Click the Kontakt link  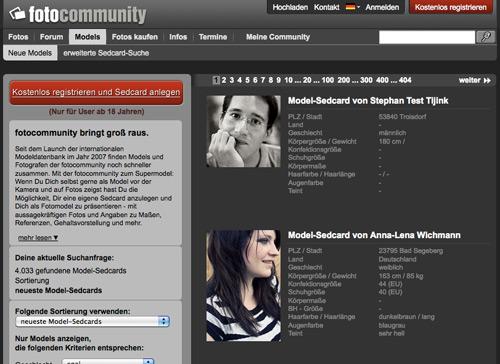pos(326,7)
